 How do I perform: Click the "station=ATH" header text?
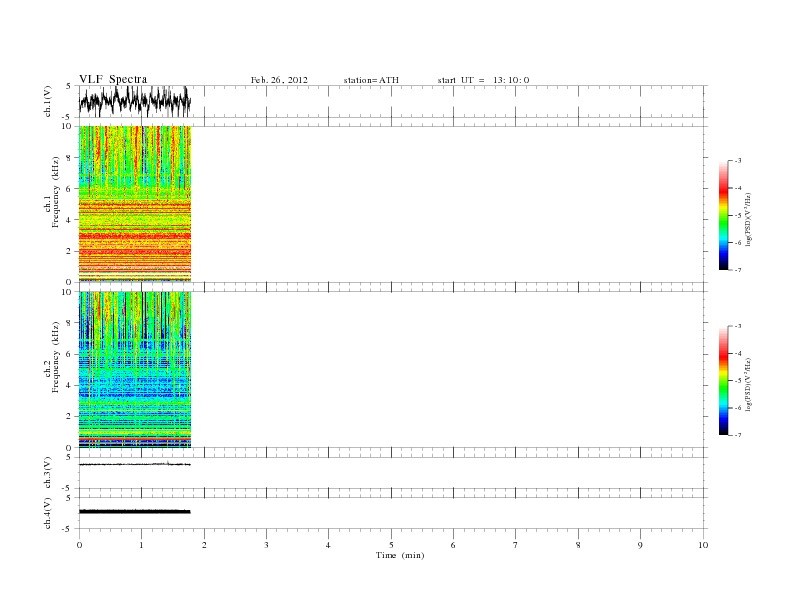371,80
